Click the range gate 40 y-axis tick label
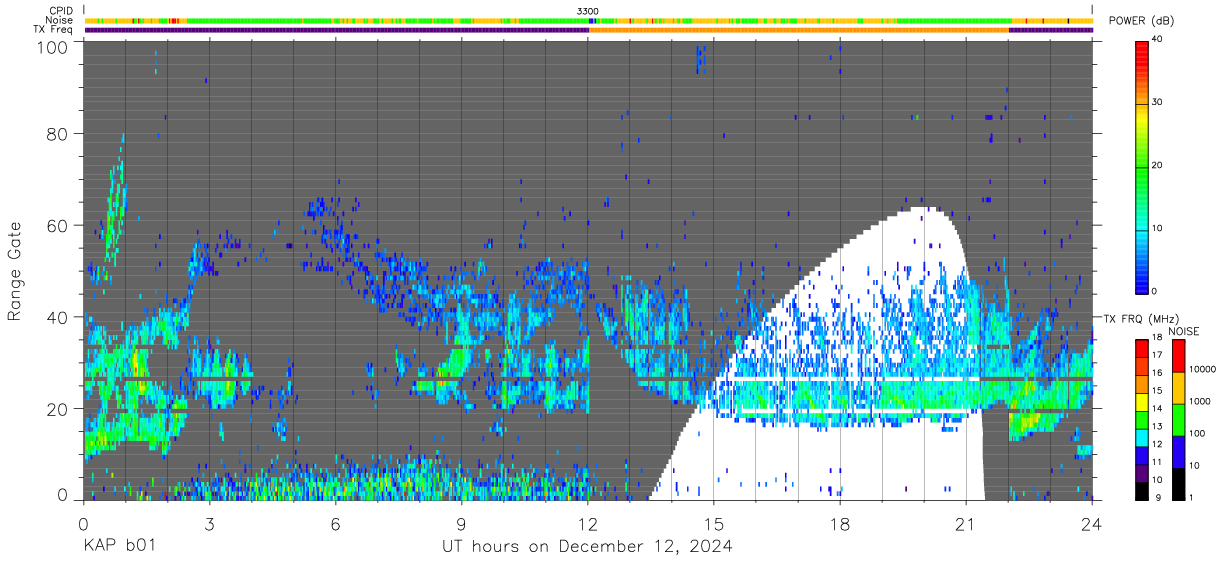Screen dimensions: 1228x567 click(x=59, y=317)
